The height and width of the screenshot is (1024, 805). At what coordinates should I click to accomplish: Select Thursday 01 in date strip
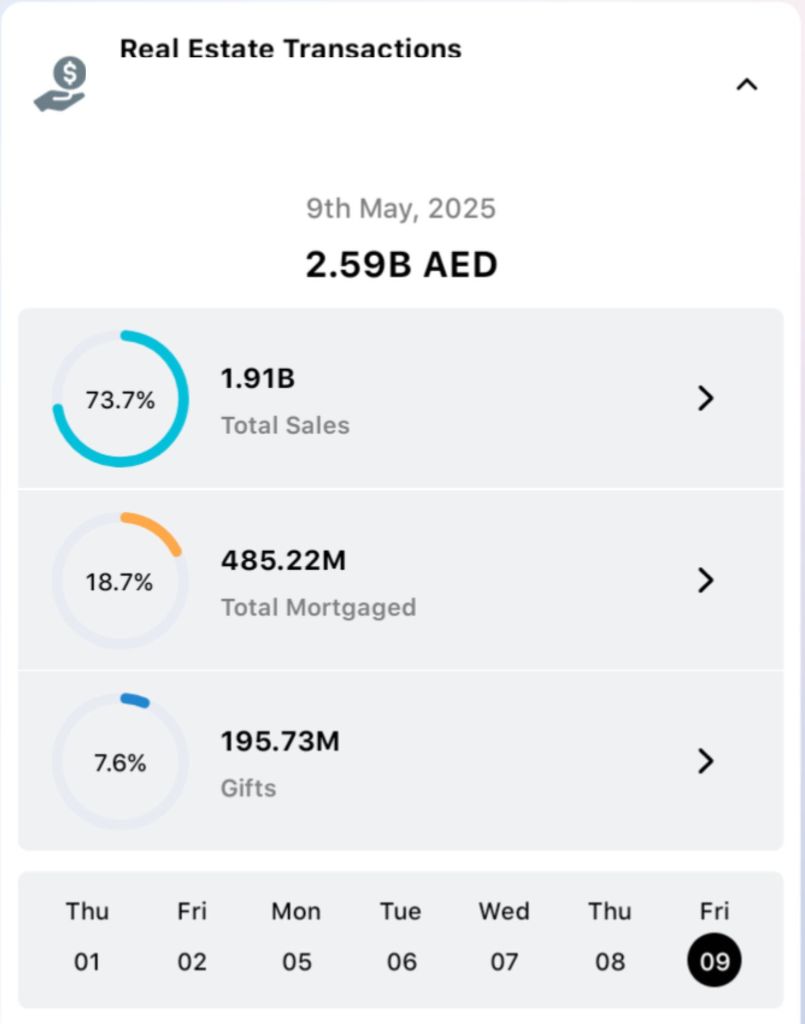[87, 937]
